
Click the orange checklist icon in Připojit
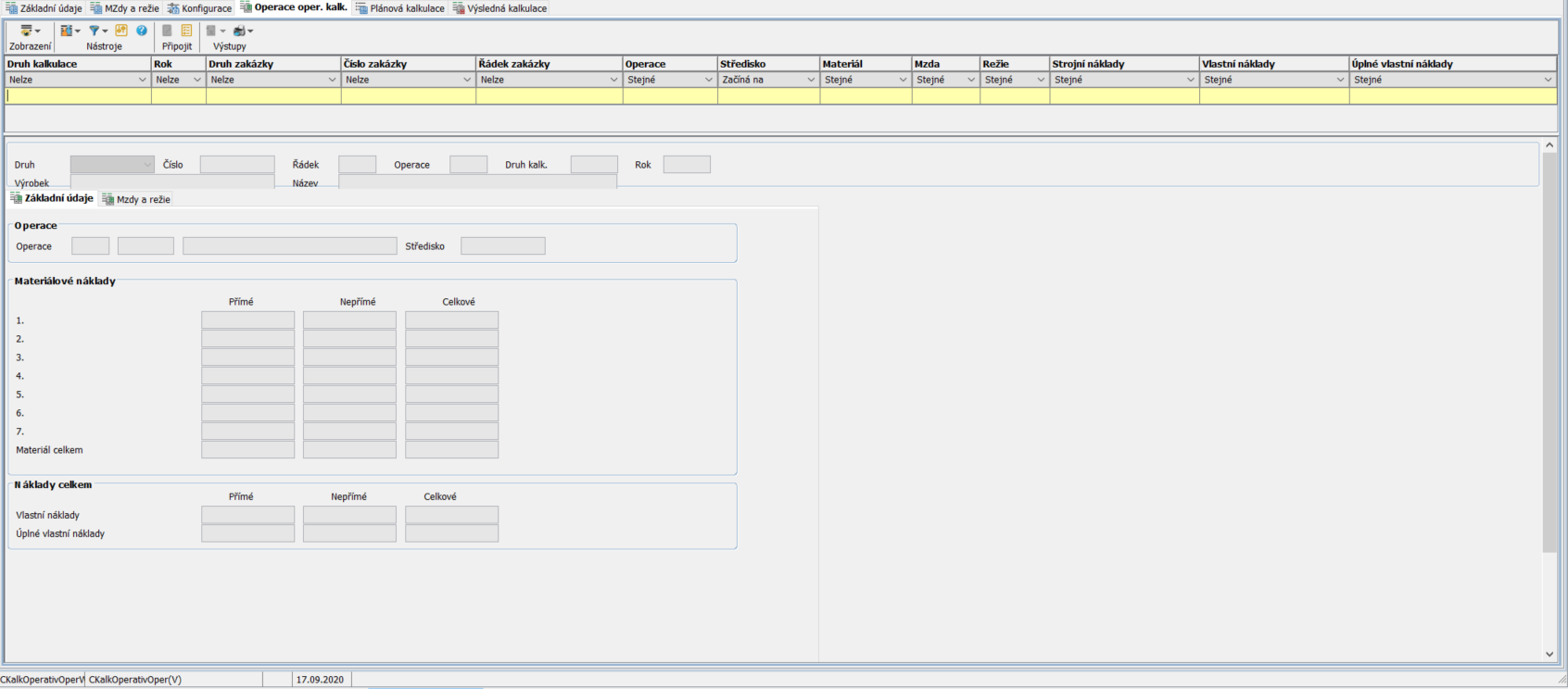coord(186,31)
